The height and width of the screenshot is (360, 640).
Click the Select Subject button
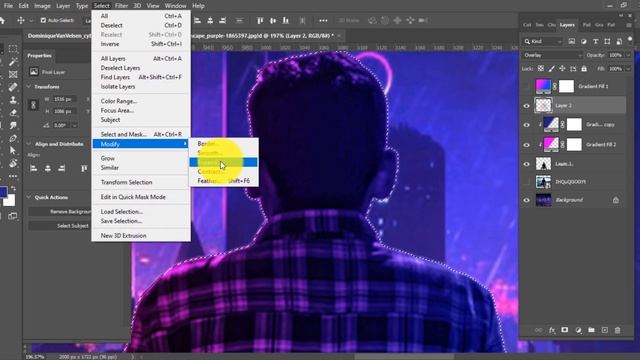coord(60,226)
